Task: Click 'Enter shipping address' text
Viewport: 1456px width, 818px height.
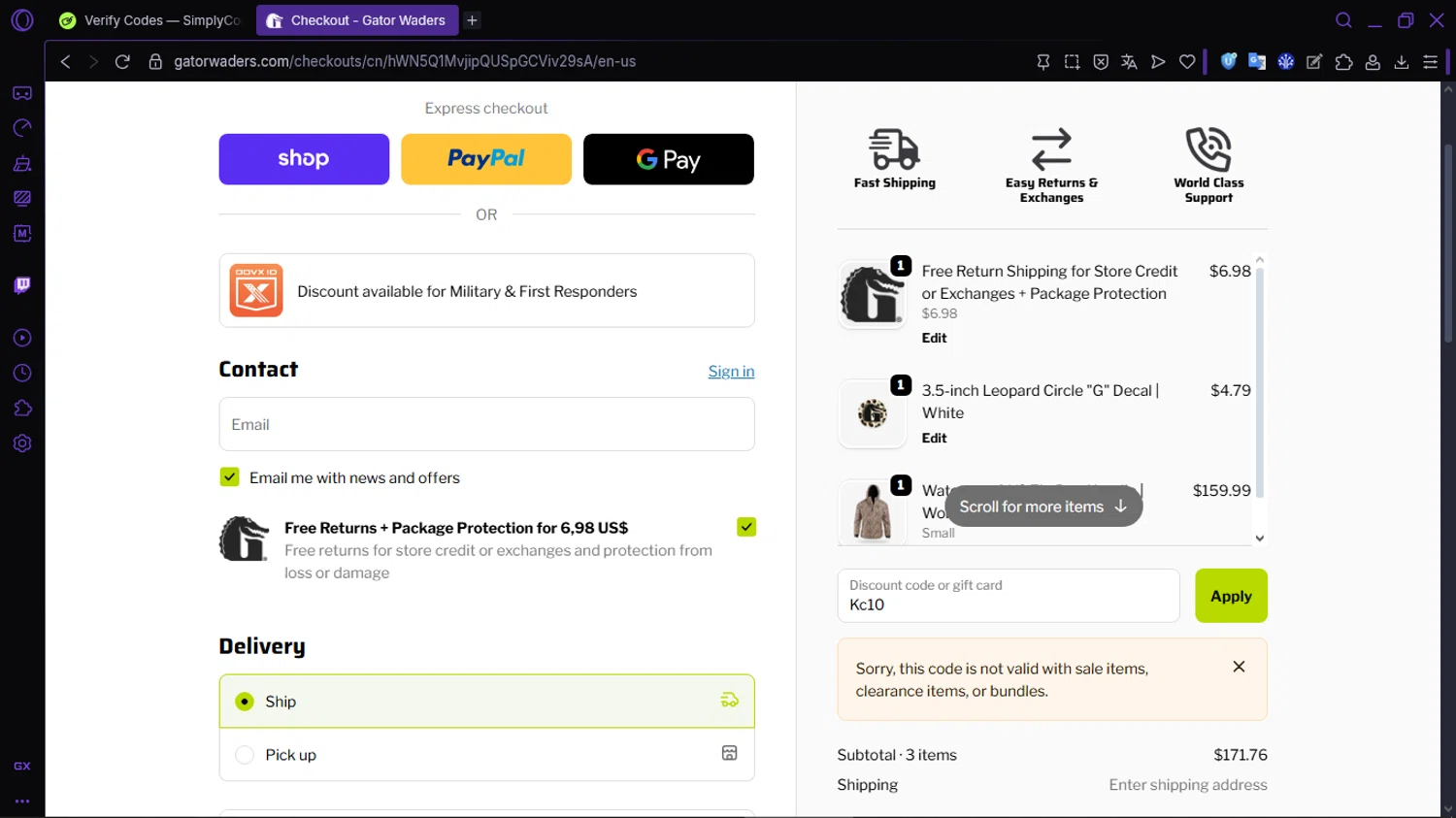Action: pos(1188,785)
